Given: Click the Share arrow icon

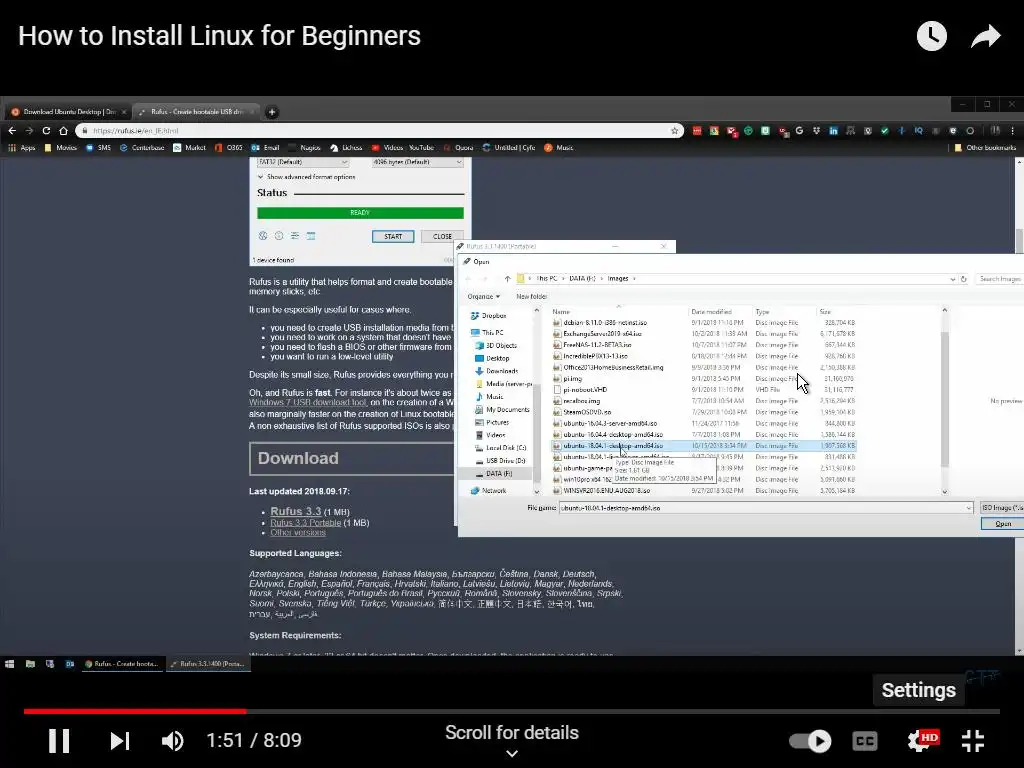Looking at the screenshot, I should [x=985, y=36].
